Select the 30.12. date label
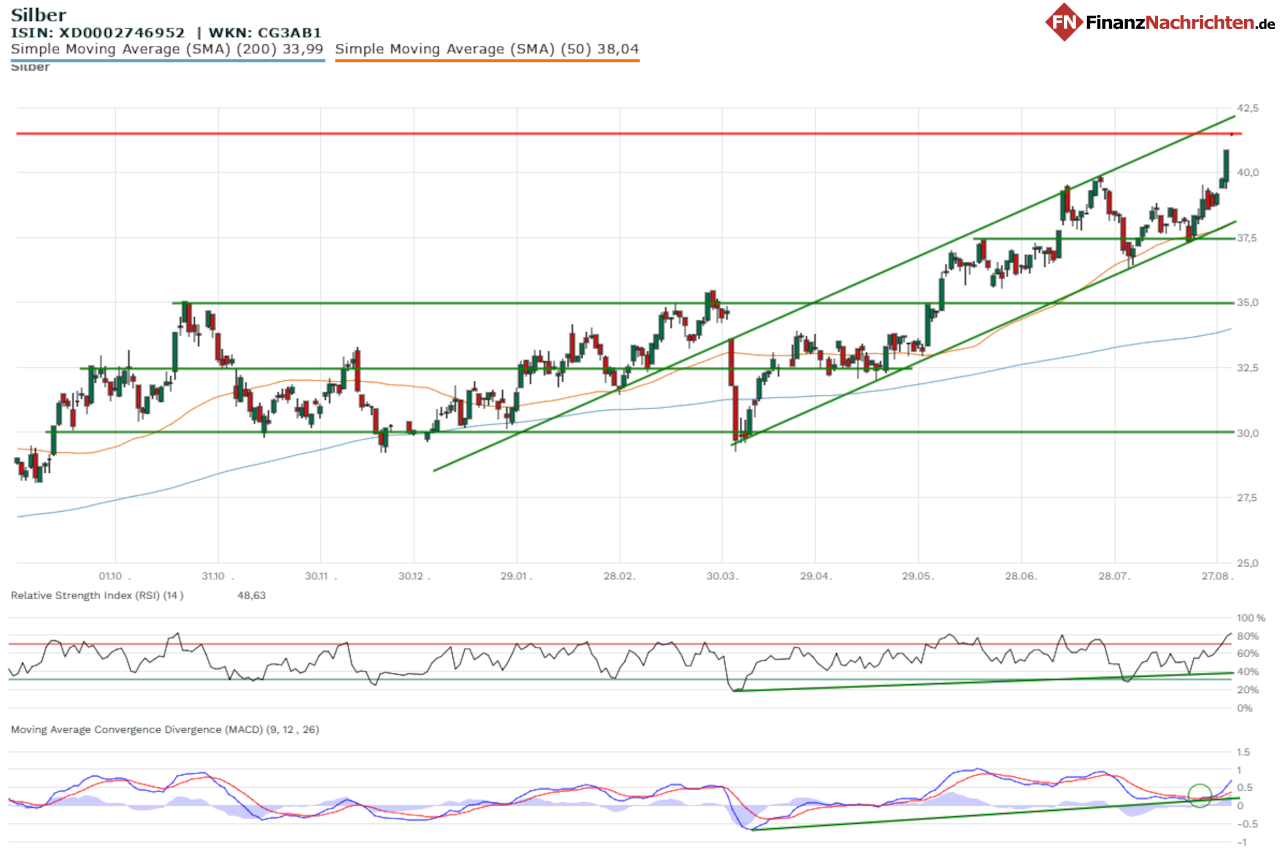The image size is (1280, 850). 414,576
